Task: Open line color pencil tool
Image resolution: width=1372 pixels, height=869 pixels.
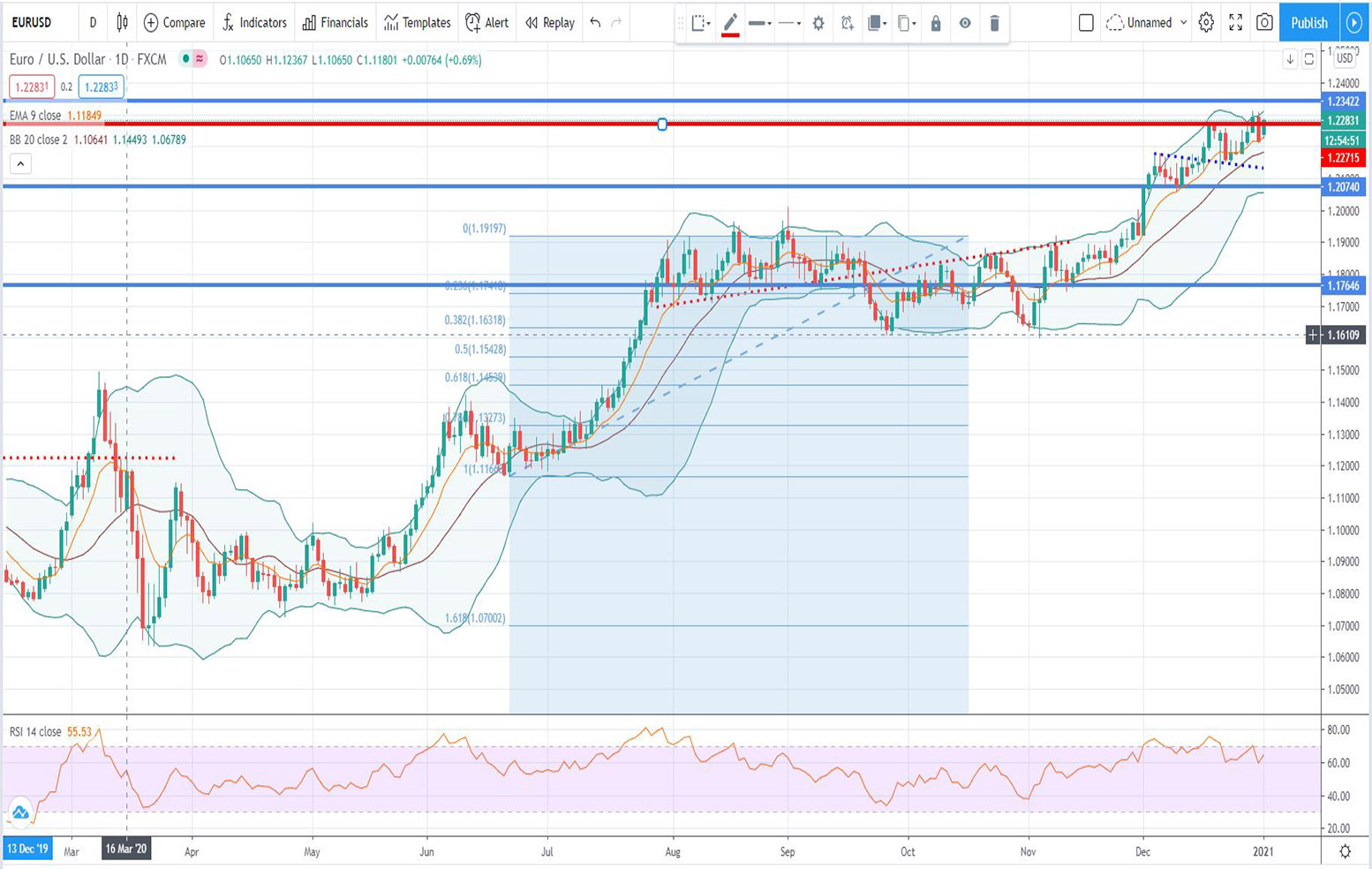Action: pyautogui.click(x=730, y=23)
